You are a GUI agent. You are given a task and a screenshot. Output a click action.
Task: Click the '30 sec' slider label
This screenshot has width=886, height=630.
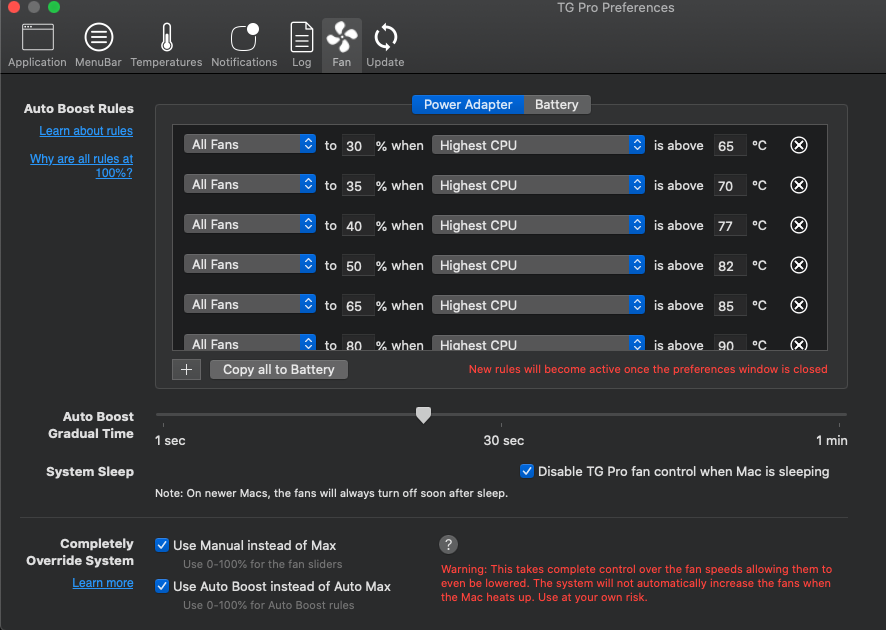[503, 441]
